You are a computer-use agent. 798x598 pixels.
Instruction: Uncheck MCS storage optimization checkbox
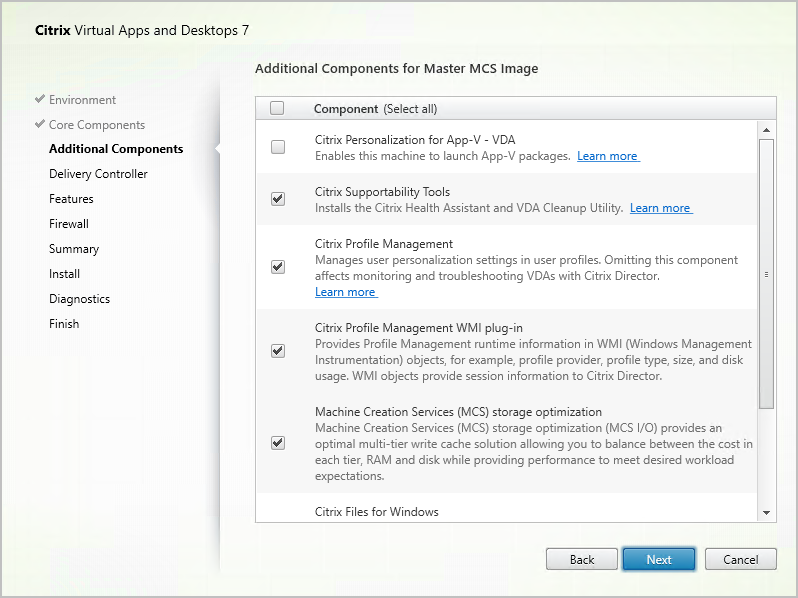click(x=278, y=443)
